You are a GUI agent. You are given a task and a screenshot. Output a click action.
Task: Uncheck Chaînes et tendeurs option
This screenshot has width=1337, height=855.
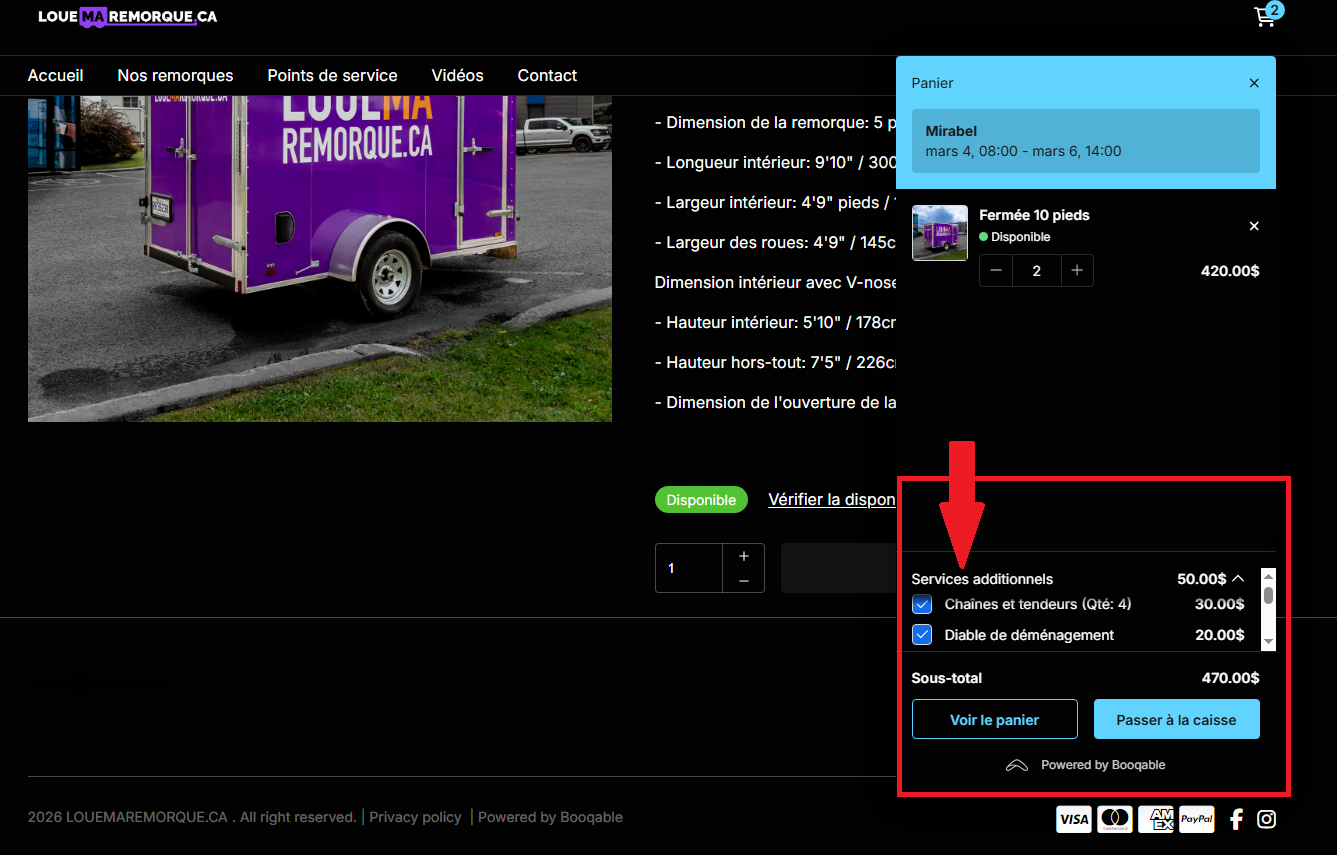click(922, 604)
